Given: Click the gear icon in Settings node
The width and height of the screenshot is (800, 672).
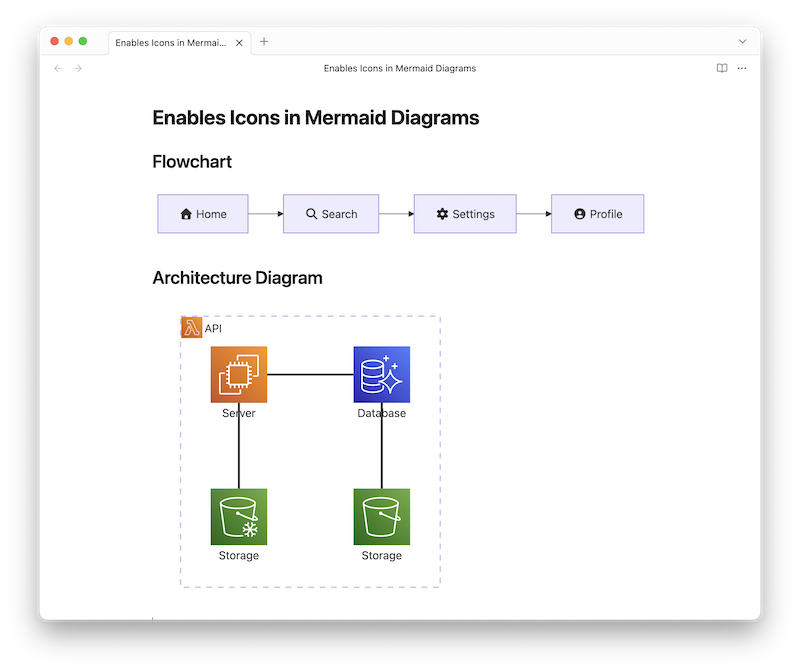Looking at the screenshot, I should pyautogui.click(x=442, y=214).
